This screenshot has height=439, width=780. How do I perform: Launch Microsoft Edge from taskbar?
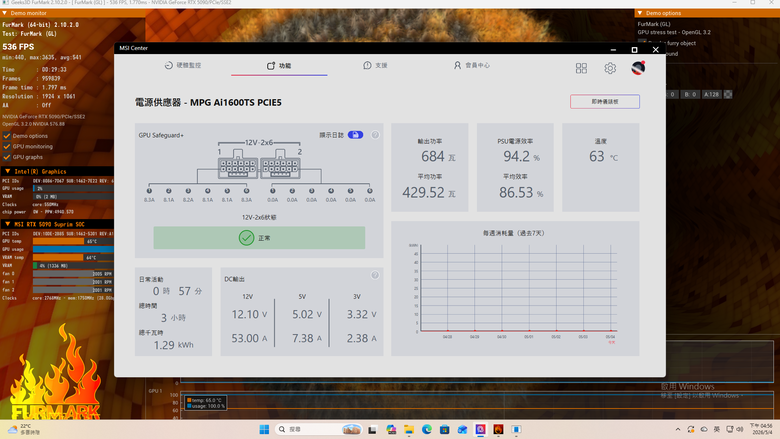click(x=427, y=430)
